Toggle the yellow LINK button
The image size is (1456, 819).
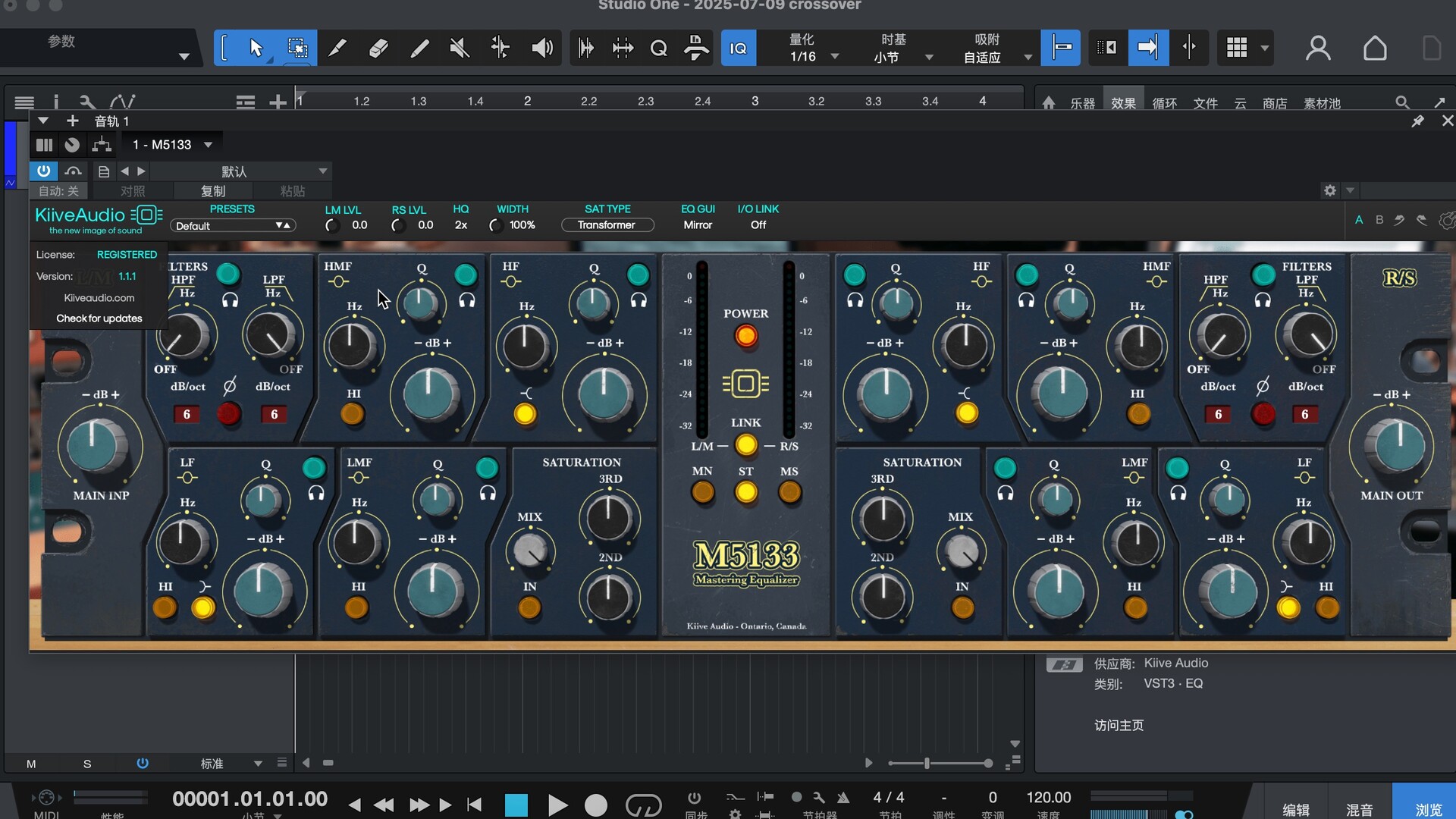[x=746, y=446]
